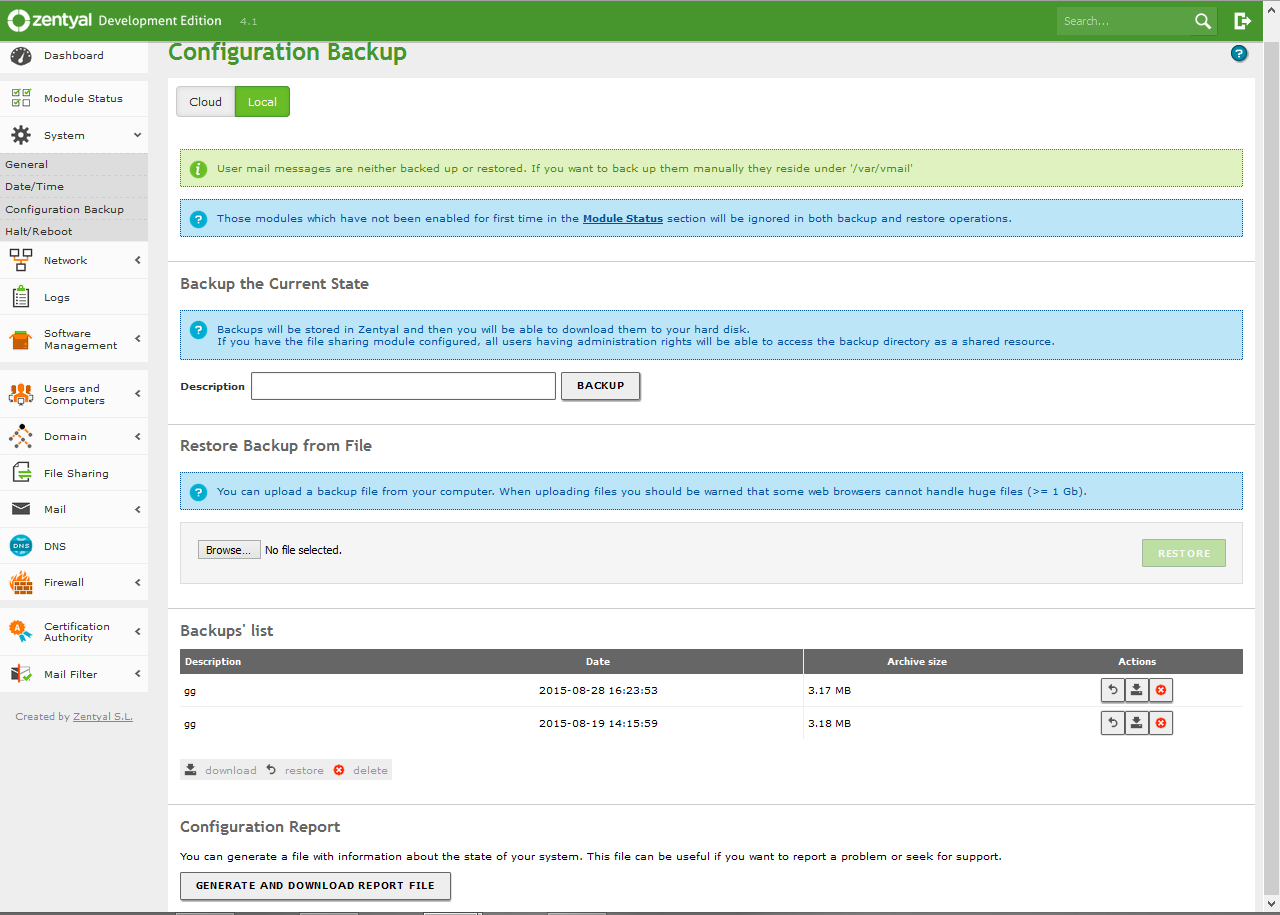Viewport: 1280px width, 915px height.
Task: Expand the Firewall menu arrow
Action: [137, 582]
